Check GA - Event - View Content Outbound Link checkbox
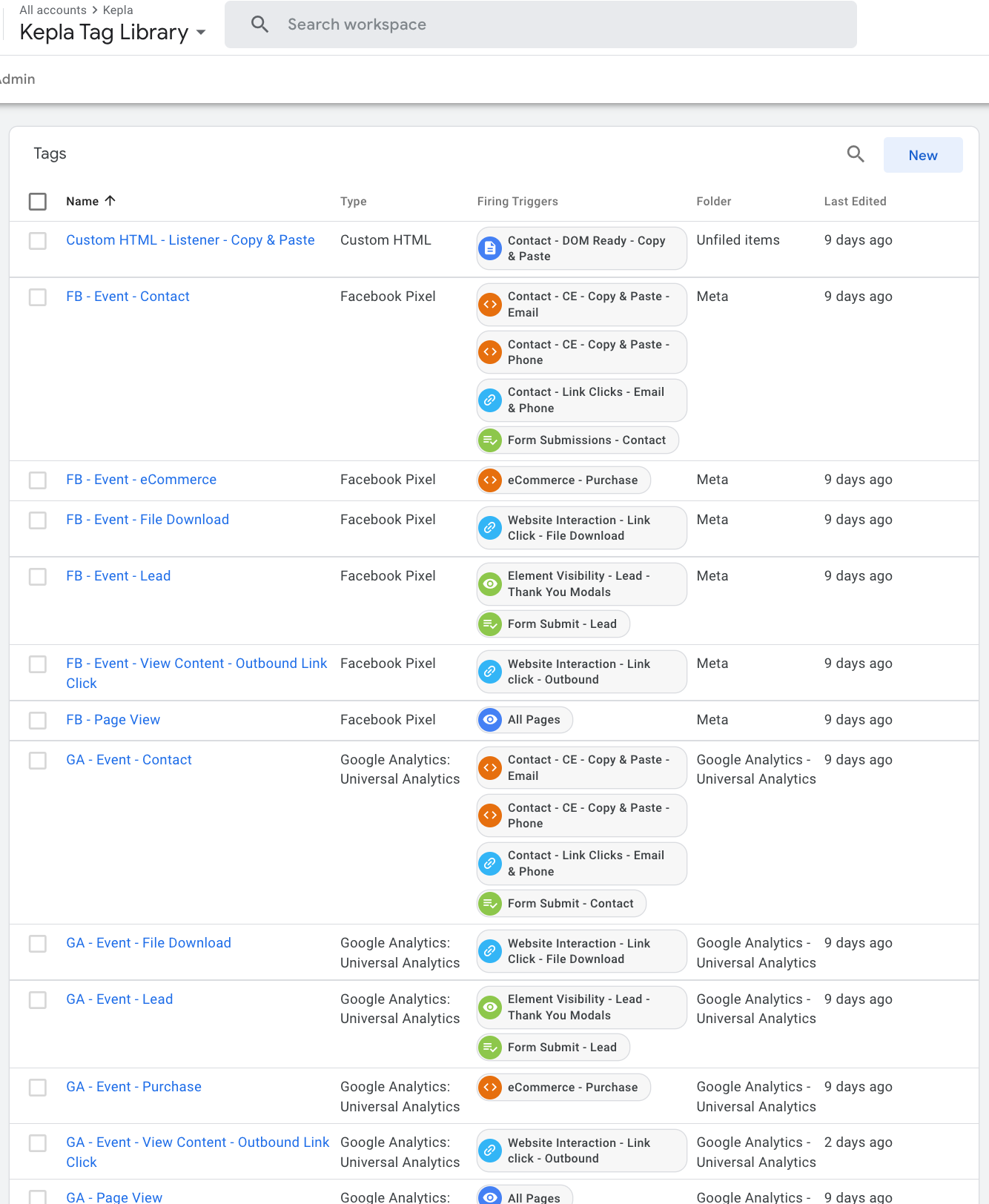This screenshot has height=1204, width=989. pyautogui.click(x=38, y=1143)
